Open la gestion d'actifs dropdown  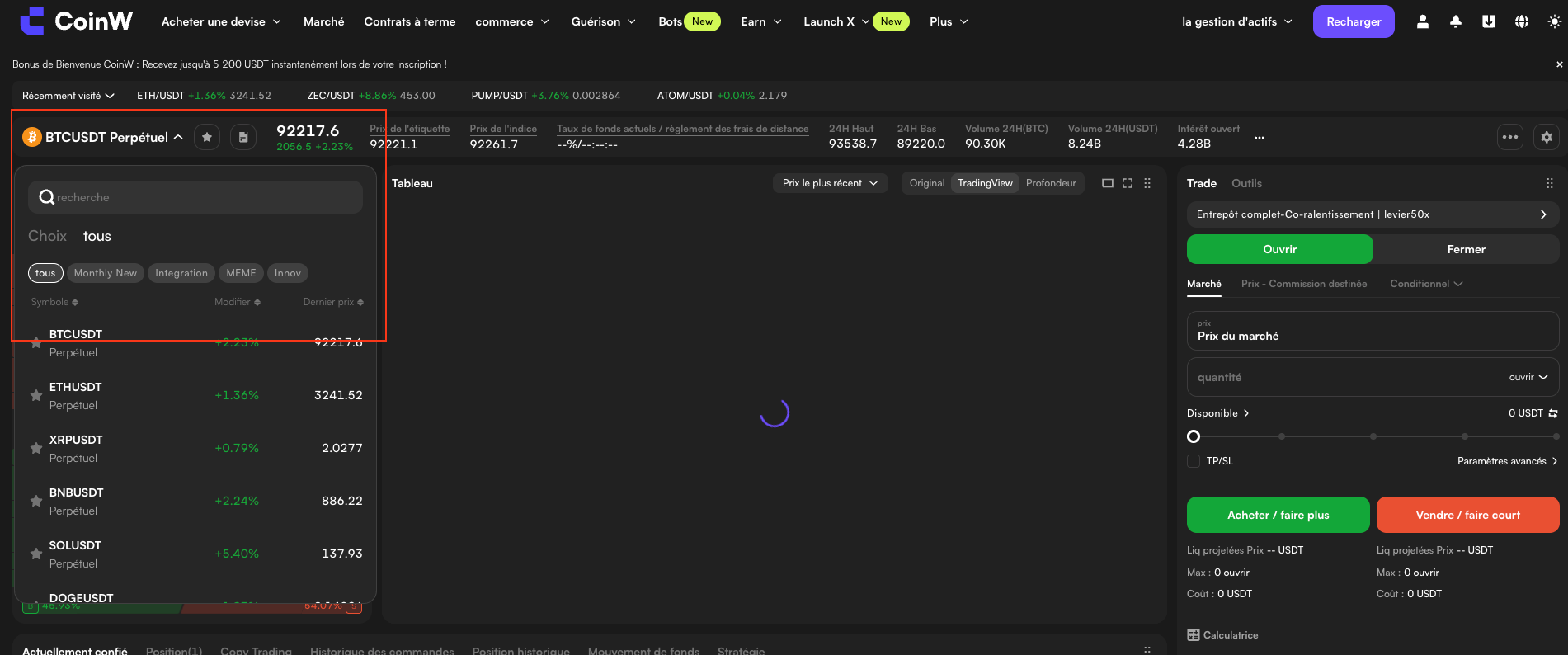(1237, 21)
